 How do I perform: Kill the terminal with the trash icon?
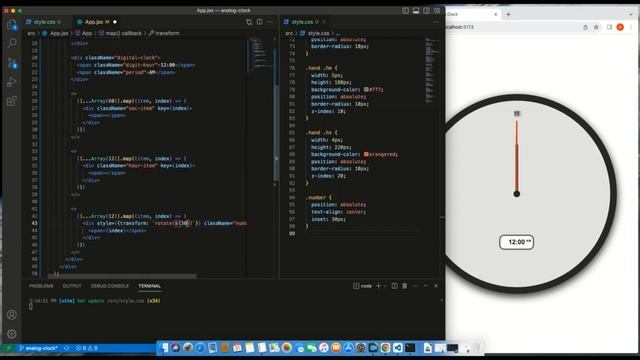(x=404, y=286)
